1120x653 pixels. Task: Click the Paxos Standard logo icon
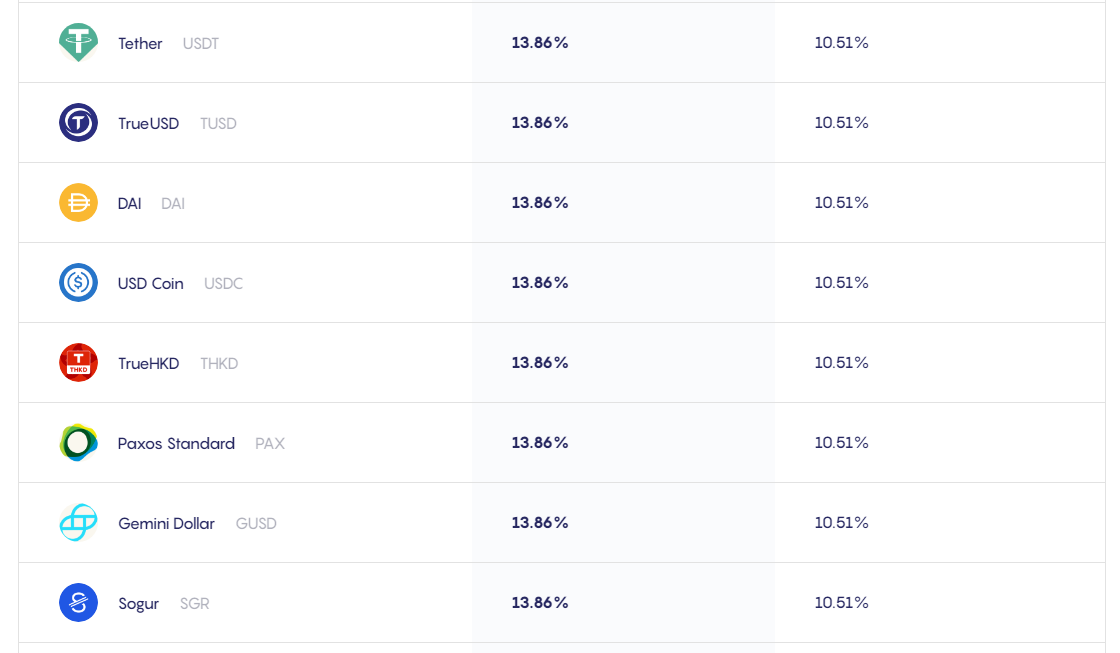pos(78,443)
